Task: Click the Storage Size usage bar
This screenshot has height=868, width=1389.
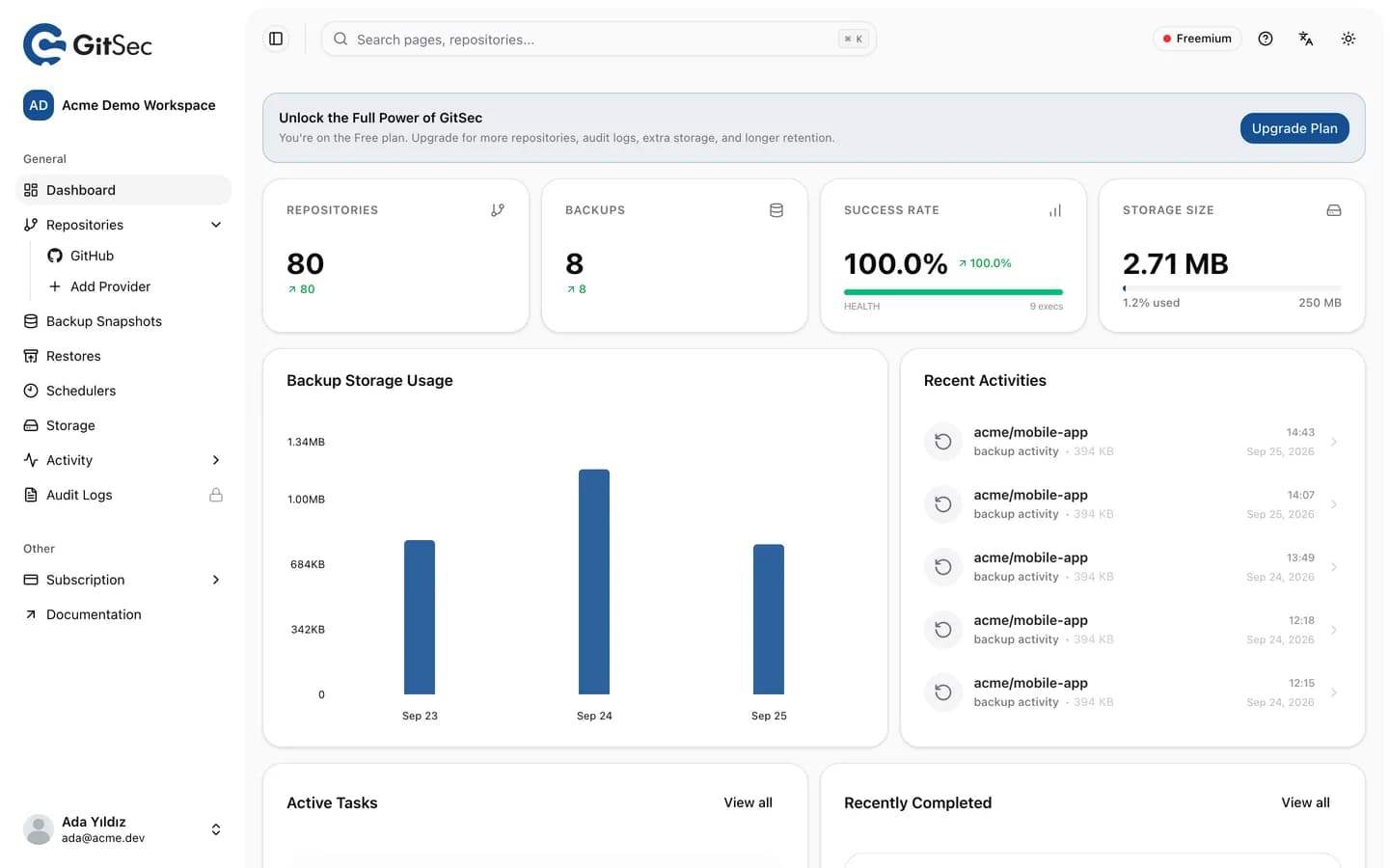Action: pyautogui.click(x=1232, y=287)
